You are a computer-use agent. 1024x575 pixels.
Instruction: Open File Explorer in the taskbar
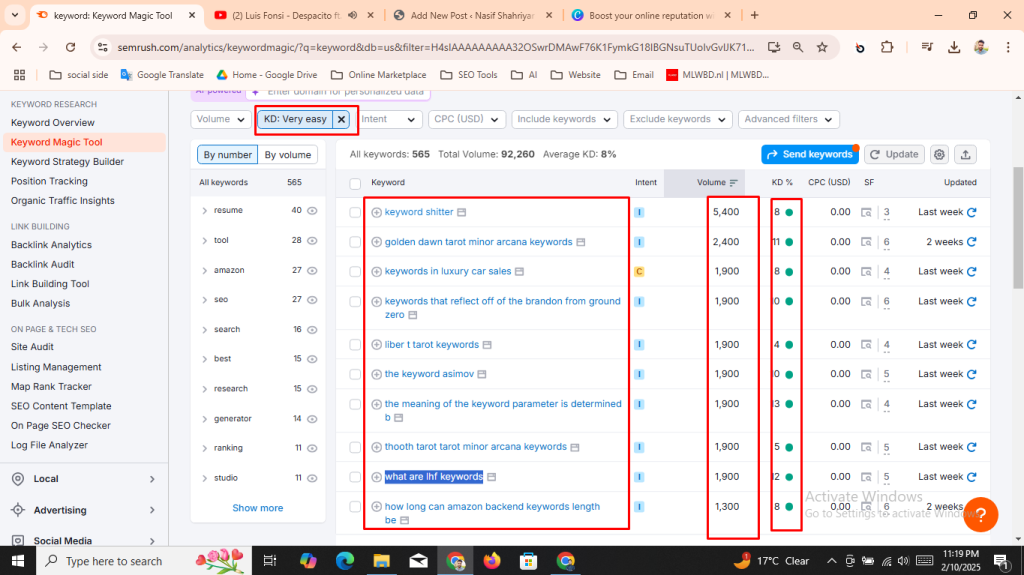pyautogui.click(x=381, y=561)
